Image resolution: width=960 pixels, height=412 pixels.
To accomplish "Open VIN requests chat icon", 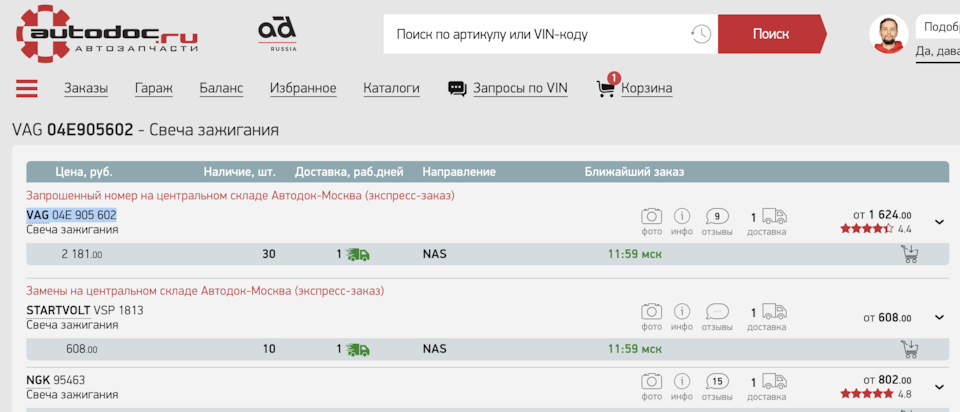I will click(457, 89).
